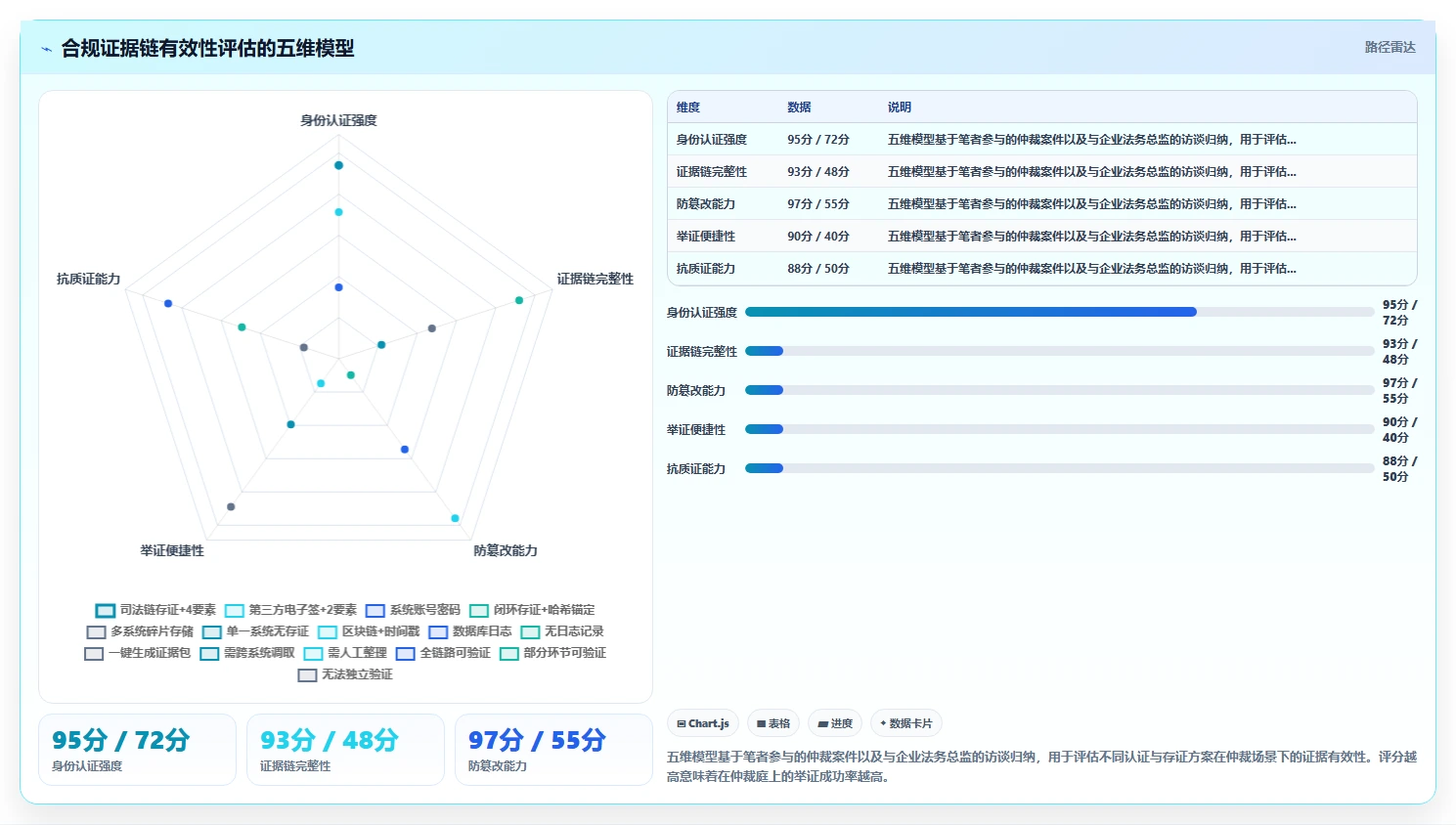Viewport: 1456px width, 825px height.
Task: Click the header icon beside 合规证据链 title
Action: pyautogui.click(x=46, y=49)
